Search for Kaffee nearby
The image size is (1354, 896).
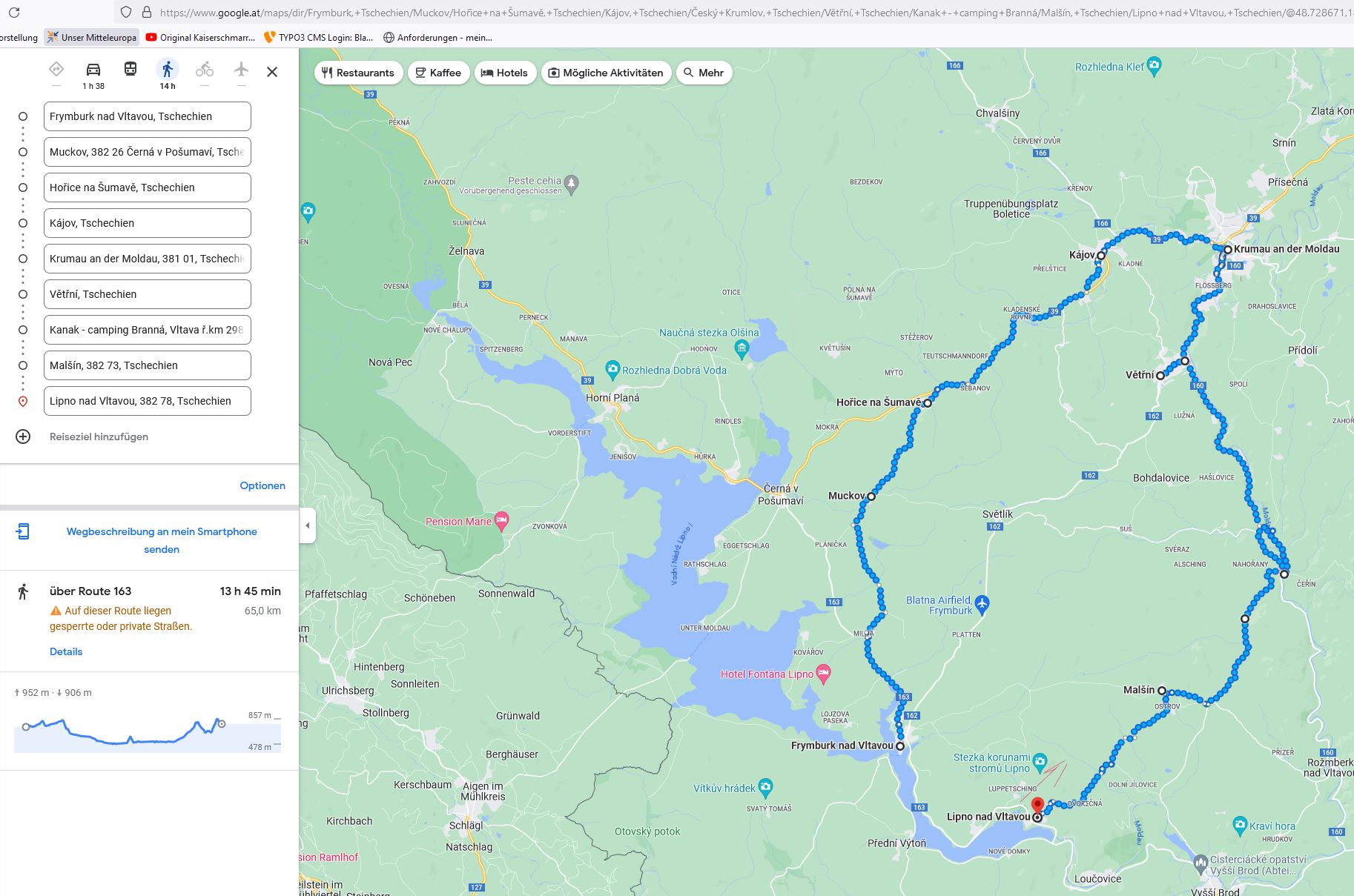438,73
